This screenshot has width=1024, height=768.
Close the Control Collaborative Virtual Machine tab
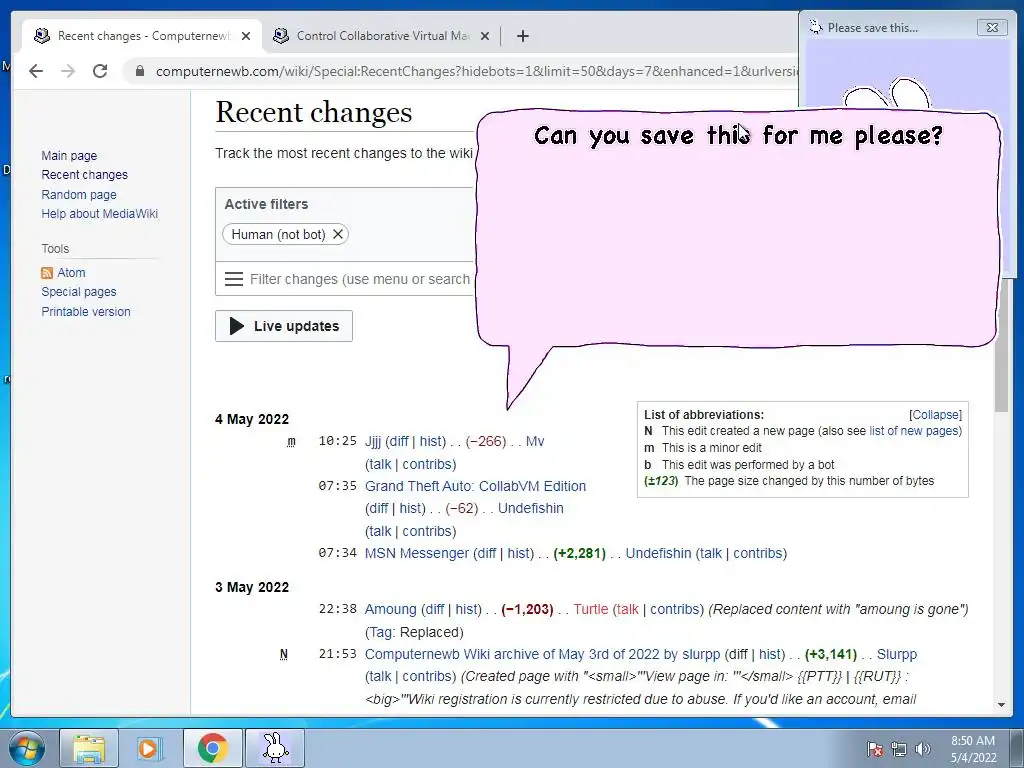[485, 36]
